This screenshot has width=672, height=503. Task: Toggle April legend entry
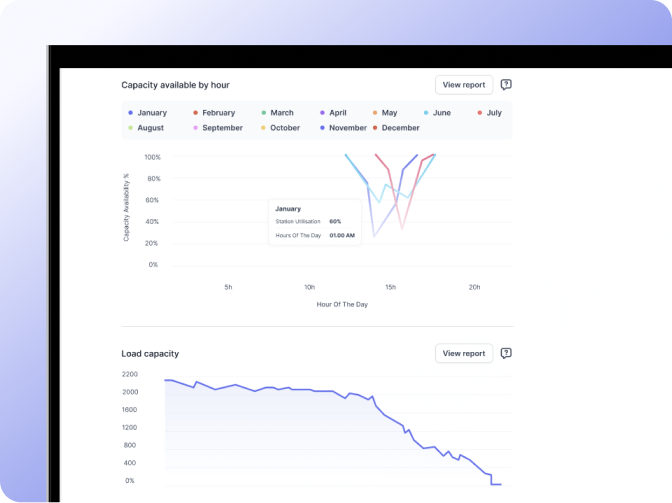point(333,113)
